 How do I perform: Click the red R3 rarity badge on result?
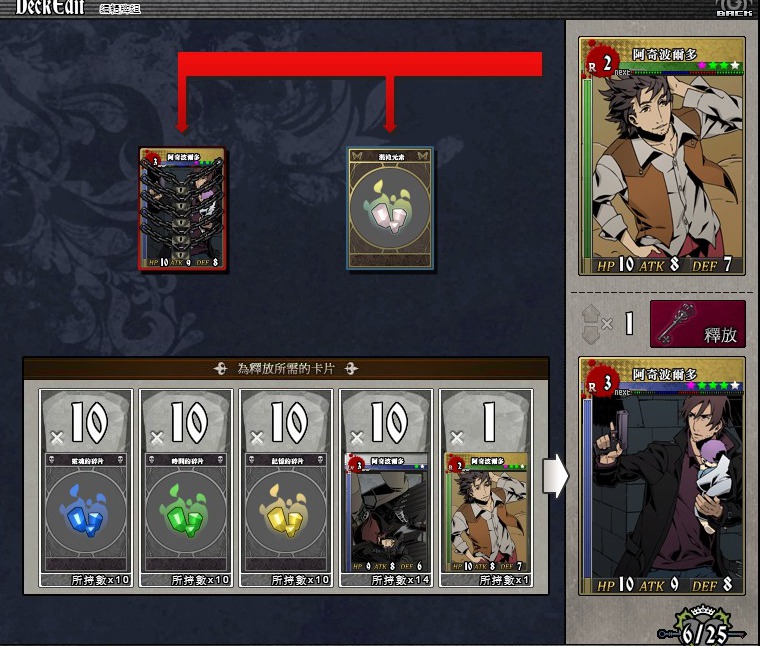tap(602, 383)
